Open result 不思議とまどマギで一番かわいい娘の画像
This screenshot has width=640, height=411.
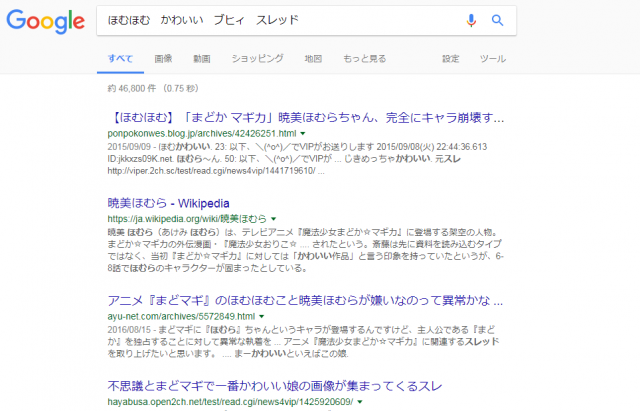275,386
